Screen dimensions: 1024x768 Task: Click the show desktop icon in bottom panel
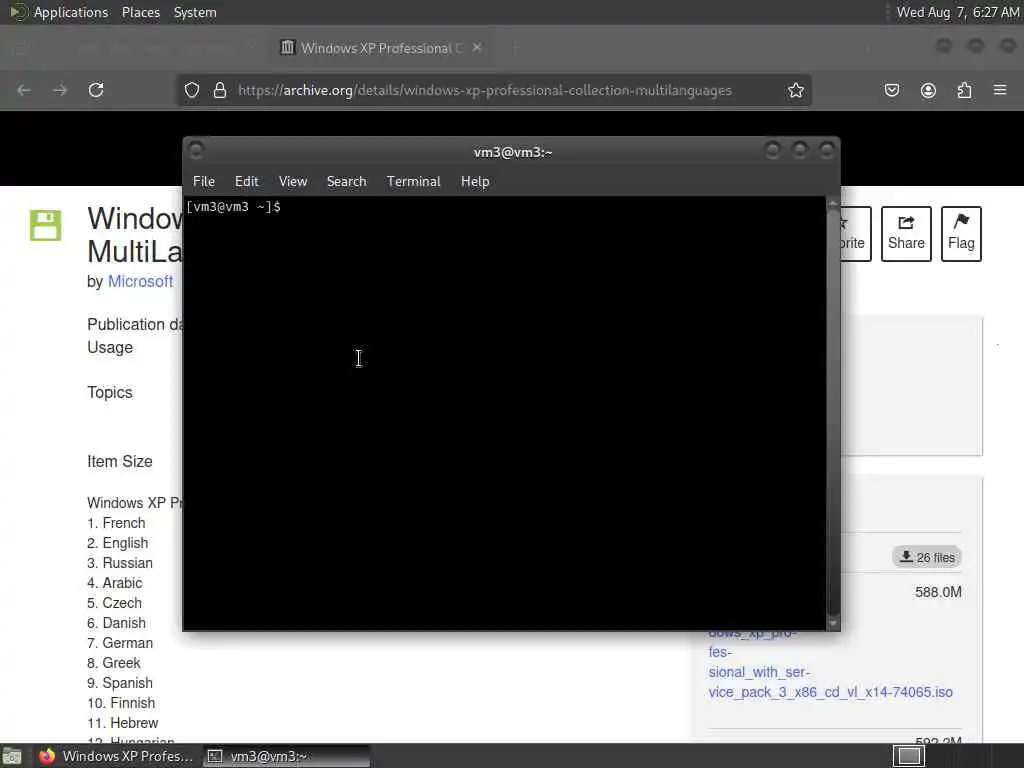(x=12, y=756)
